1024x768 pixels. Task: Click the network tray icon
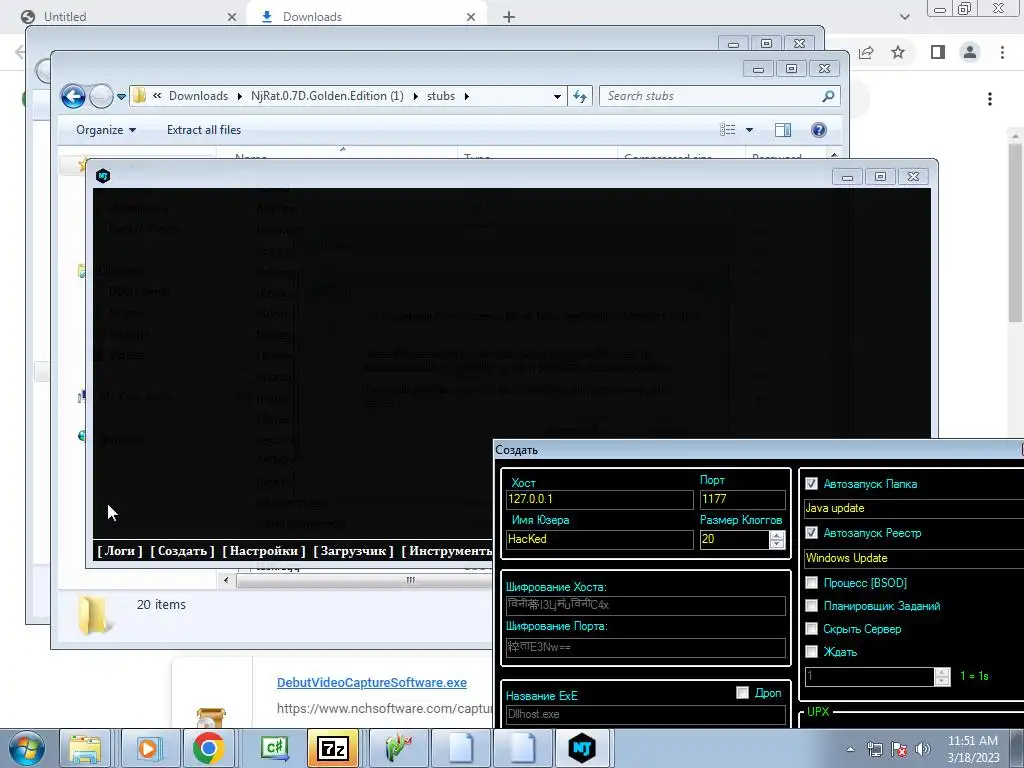click(x=874, y=749)
